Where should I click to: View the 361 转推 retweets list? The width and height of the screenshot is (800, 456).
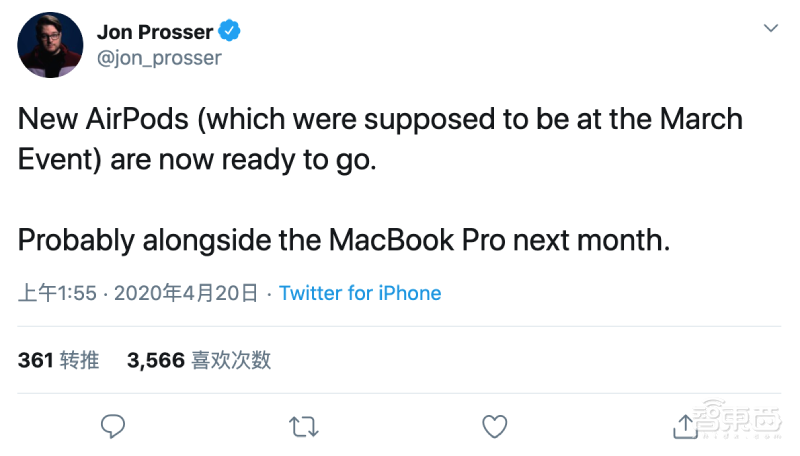coord(58,360)
